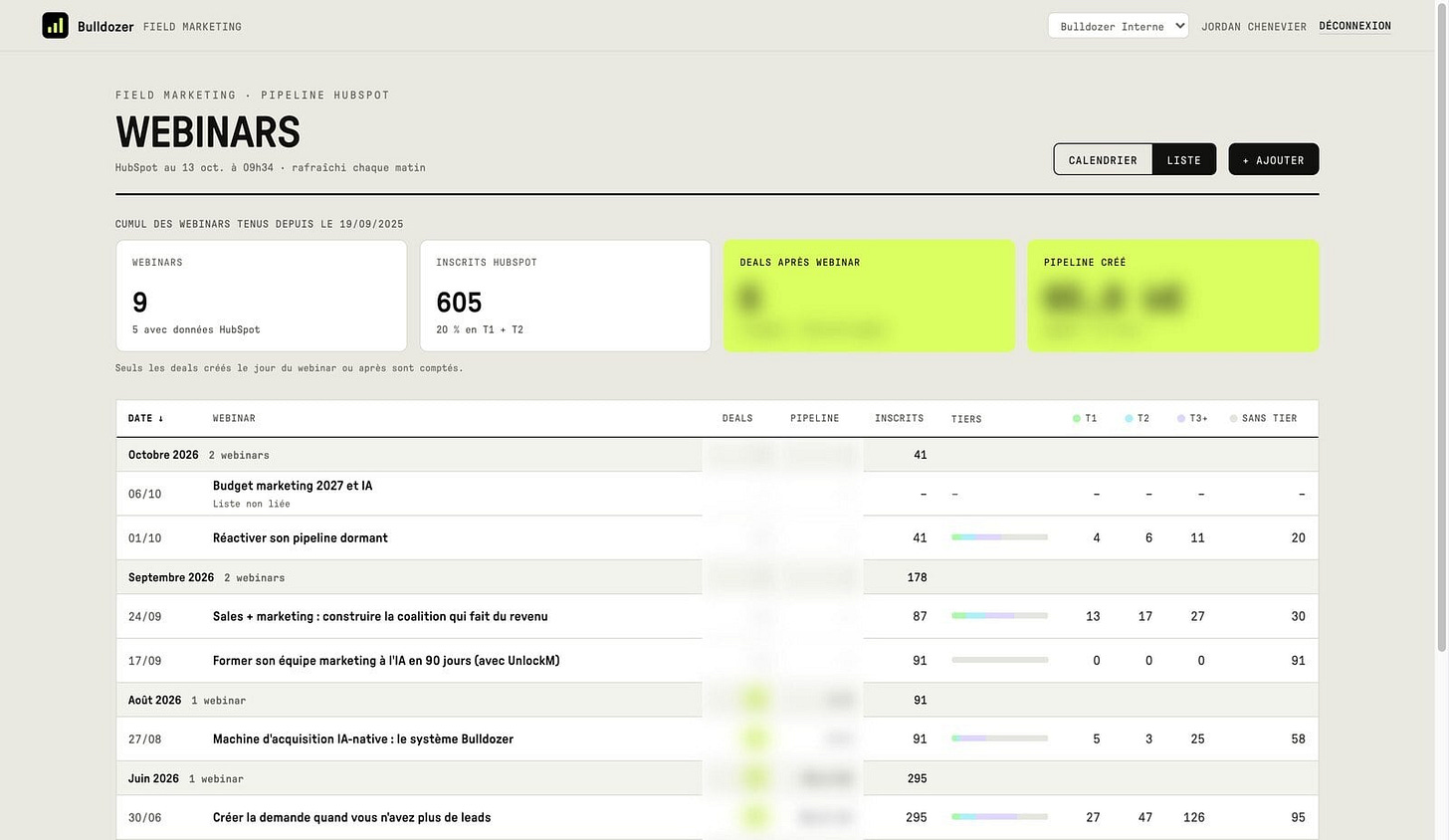Click the 126 T3+ value in 30/06 row

[1193, 817]
